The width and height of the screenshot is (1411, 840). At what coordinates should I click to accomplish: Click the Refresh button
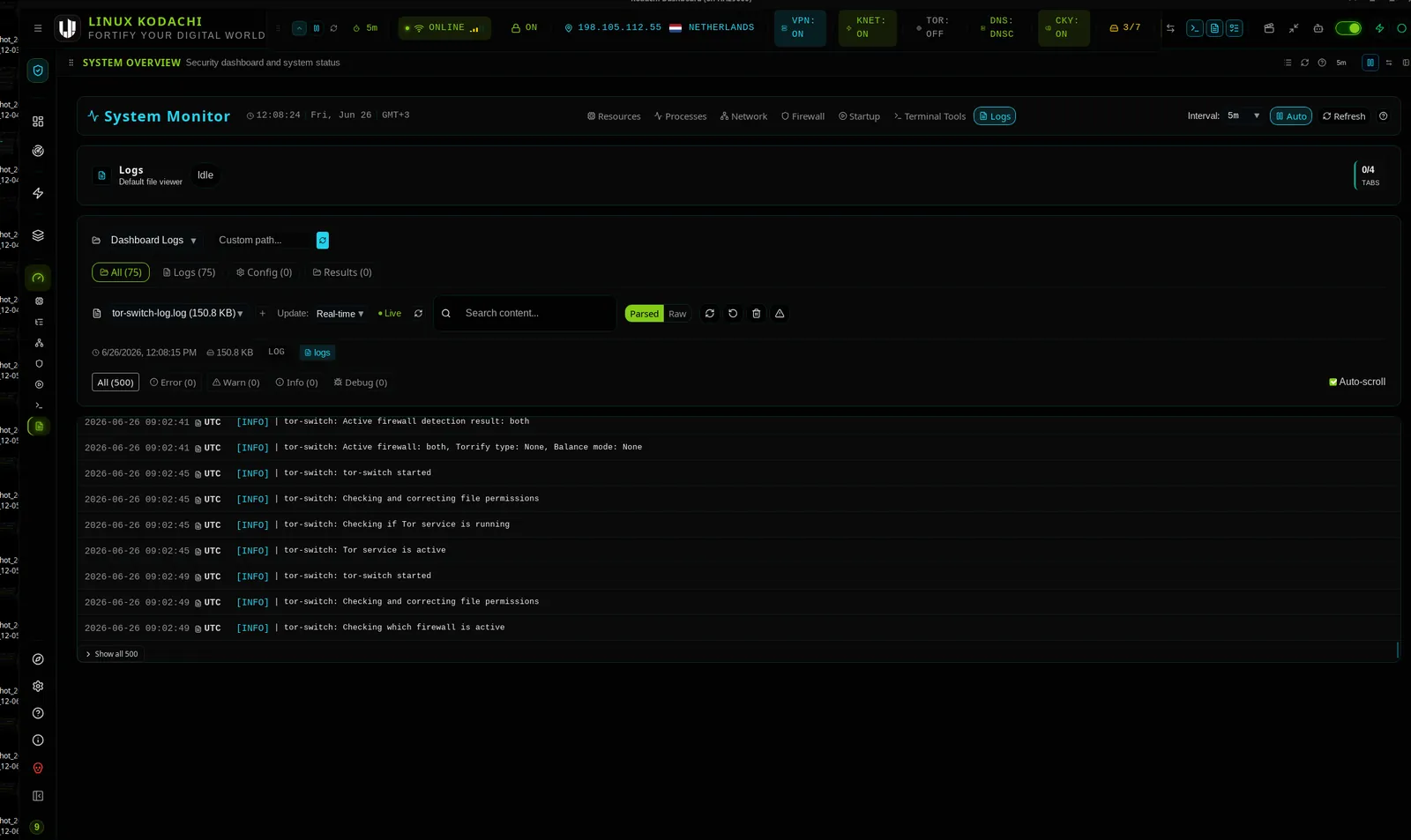pos(1344,116)
